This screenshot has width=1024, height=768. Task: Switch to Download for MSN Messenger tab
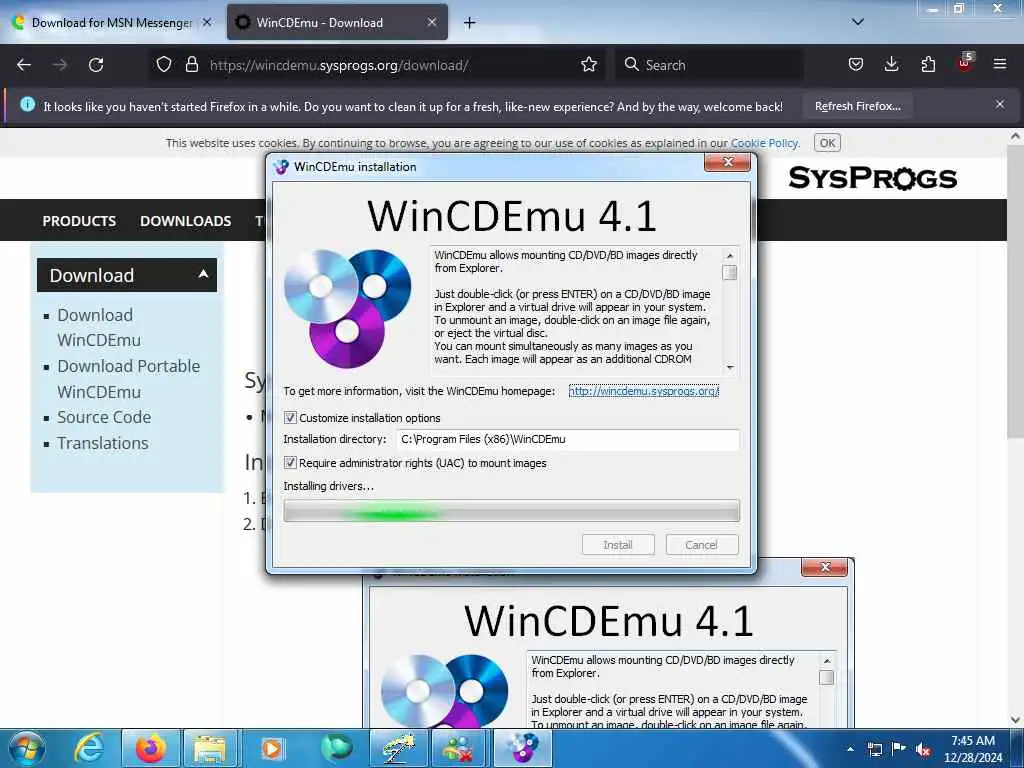pyautogui.click(x=112, y=23)
